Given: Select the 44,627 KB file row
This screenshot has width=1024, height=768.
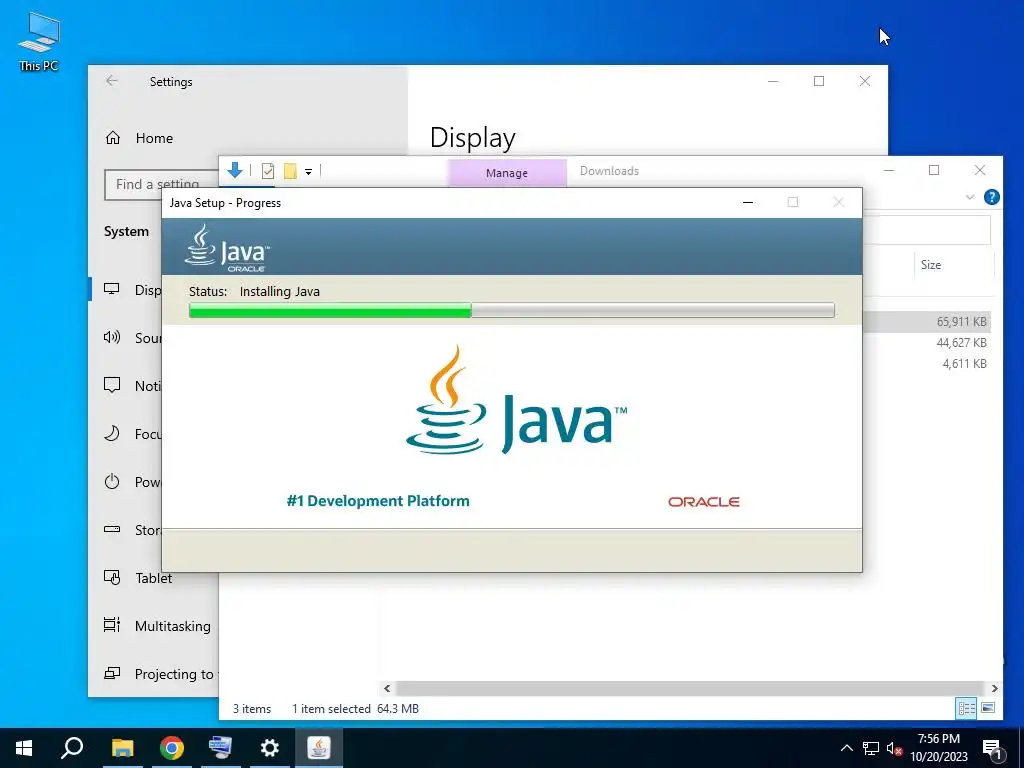Looking at the screenshot, I should [927, 342].
